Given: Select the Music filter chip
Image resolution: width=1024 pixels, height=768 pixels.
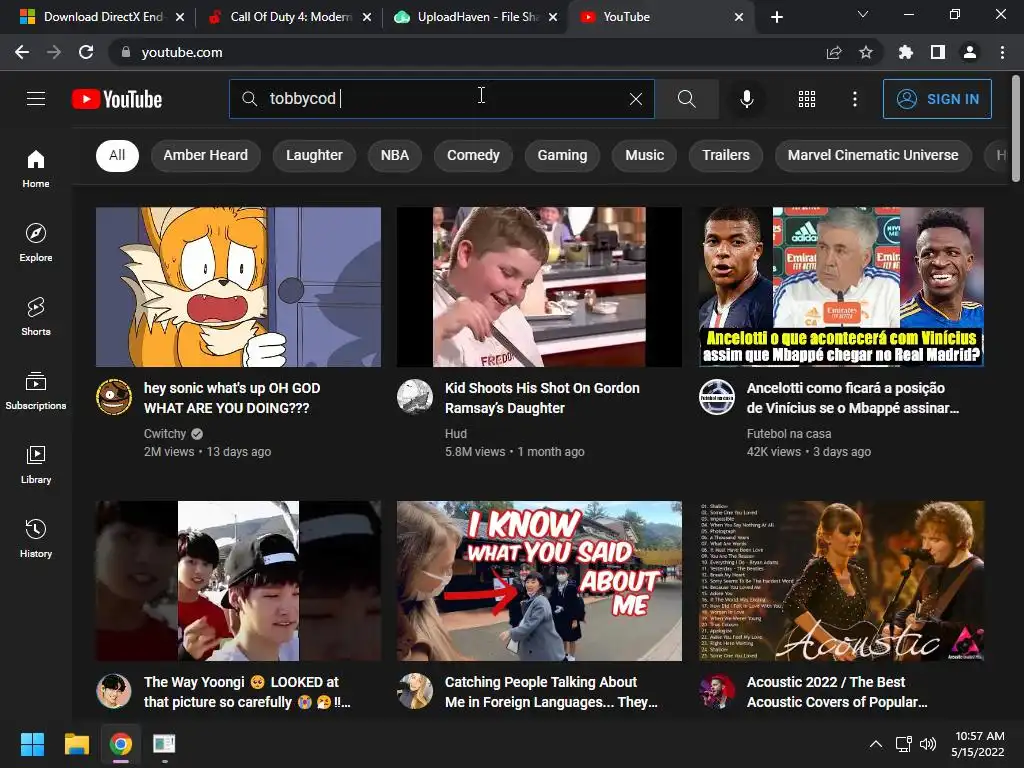Looking at the screenshot, I should (645, 155).
